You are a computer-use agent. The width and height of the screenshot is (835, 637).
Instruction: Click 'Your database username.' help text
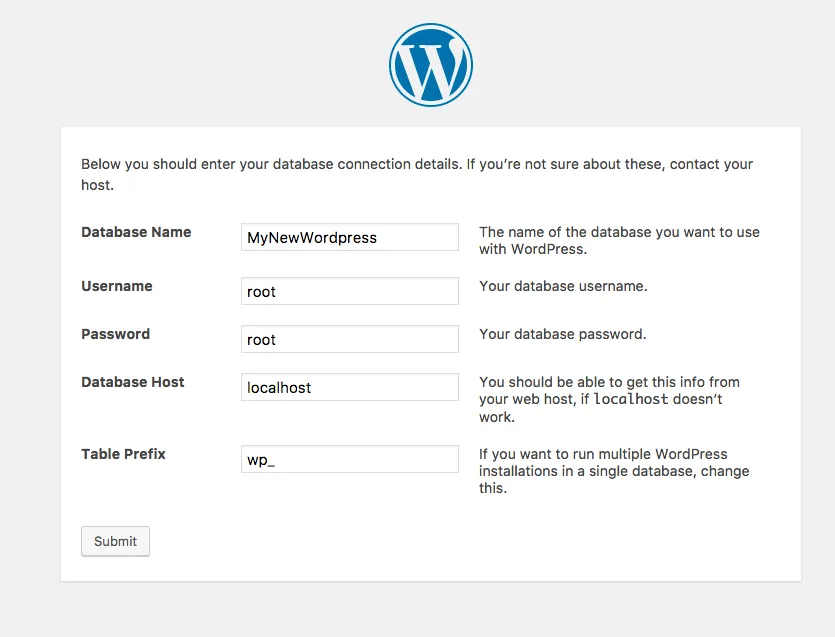click(563, 286)
